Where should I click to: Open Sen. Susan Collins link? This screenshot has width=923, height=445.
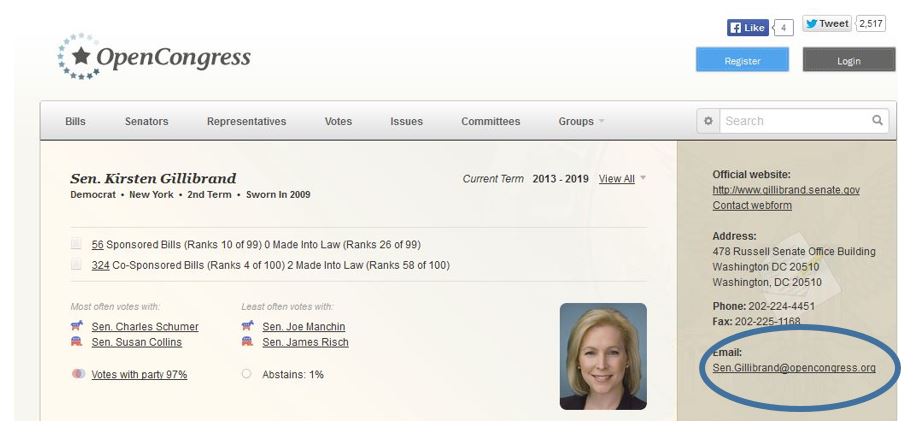point(137,342)
